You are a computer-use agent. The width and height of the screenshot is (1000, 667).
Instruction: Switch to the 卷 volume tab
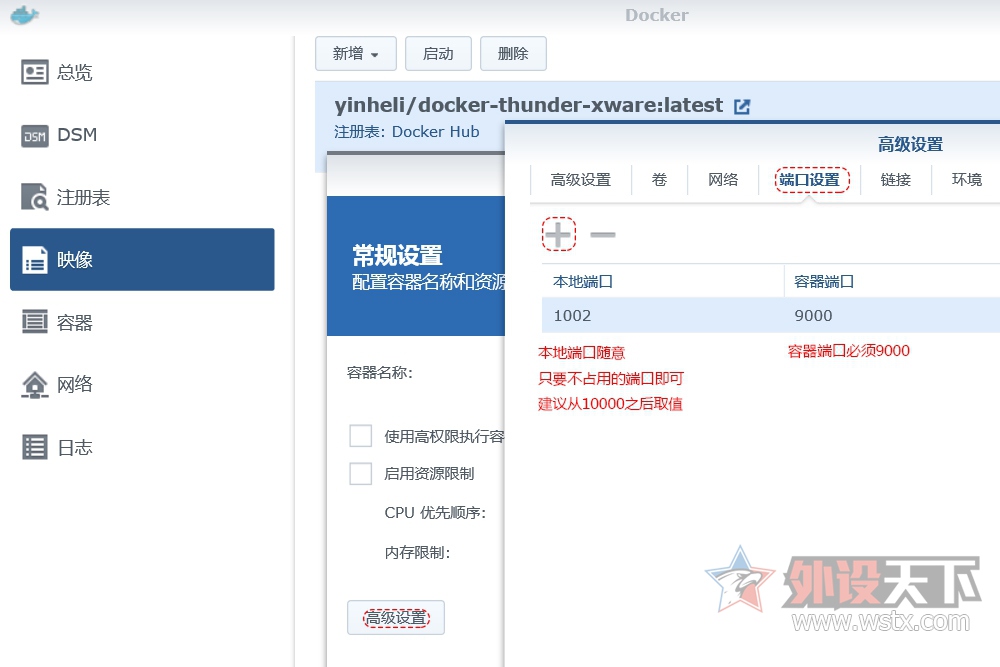pyautogui.click(x=659, y=180)
